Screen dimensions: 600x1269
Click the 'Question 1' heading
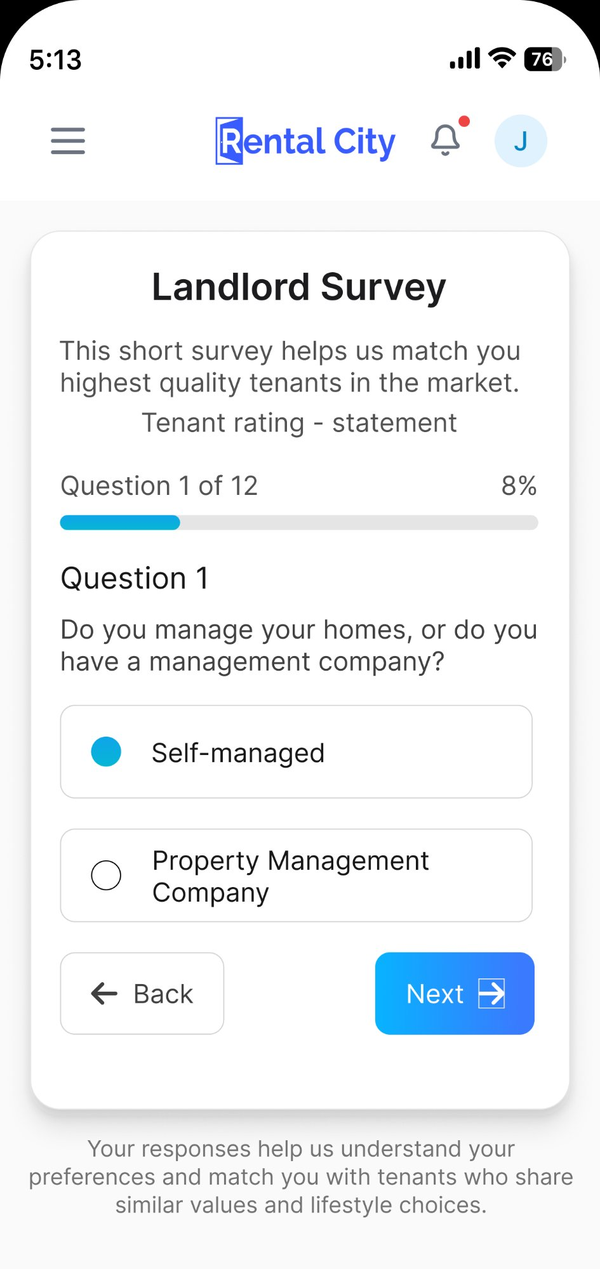135,578
